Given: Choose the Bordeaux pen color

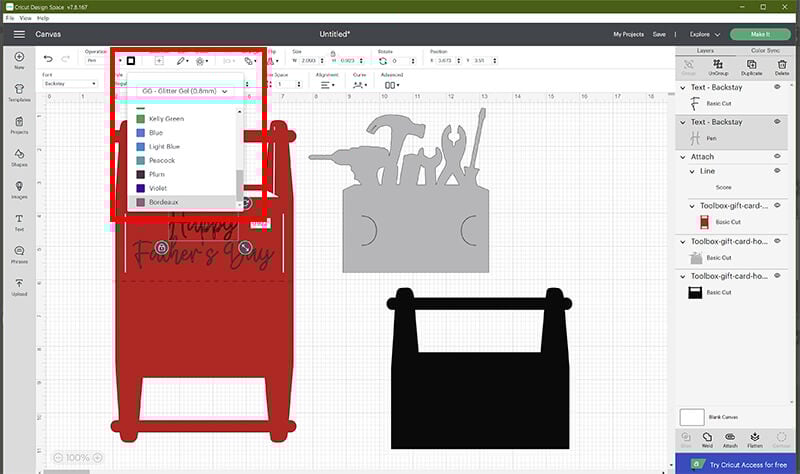Looking at the screenshot, I should 162,202.
